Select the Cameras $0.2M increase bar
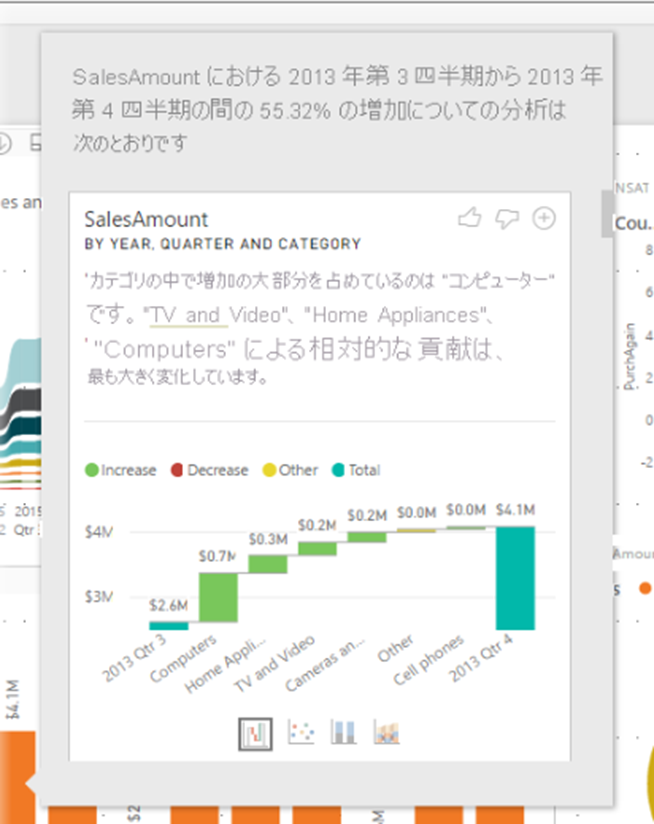Image resolution: width=654 pixels, height=824 pixels. (x=367, y=537)
